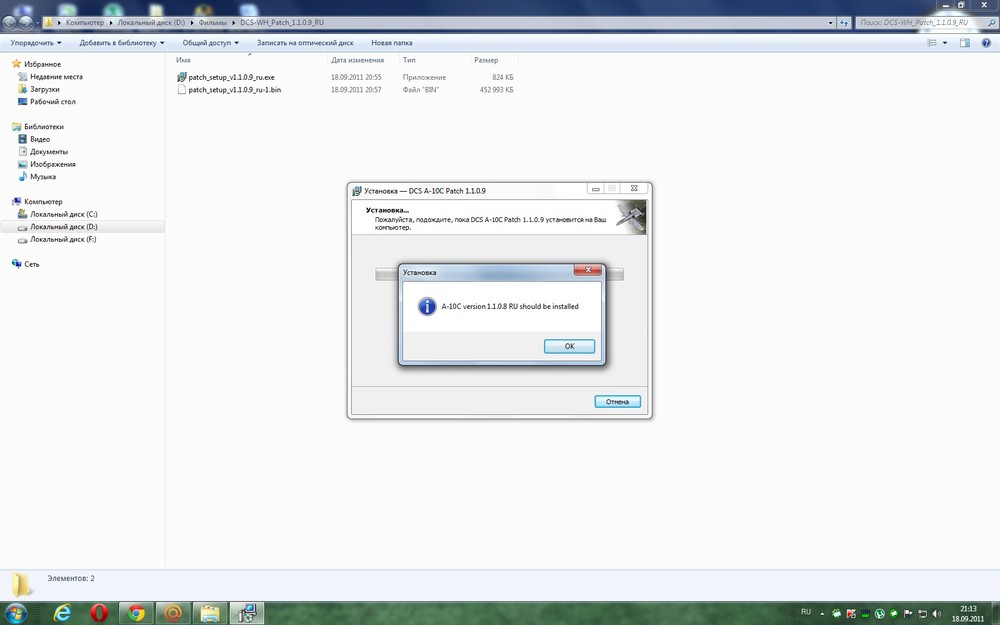Click the Музыка note icon

[23, 176]
